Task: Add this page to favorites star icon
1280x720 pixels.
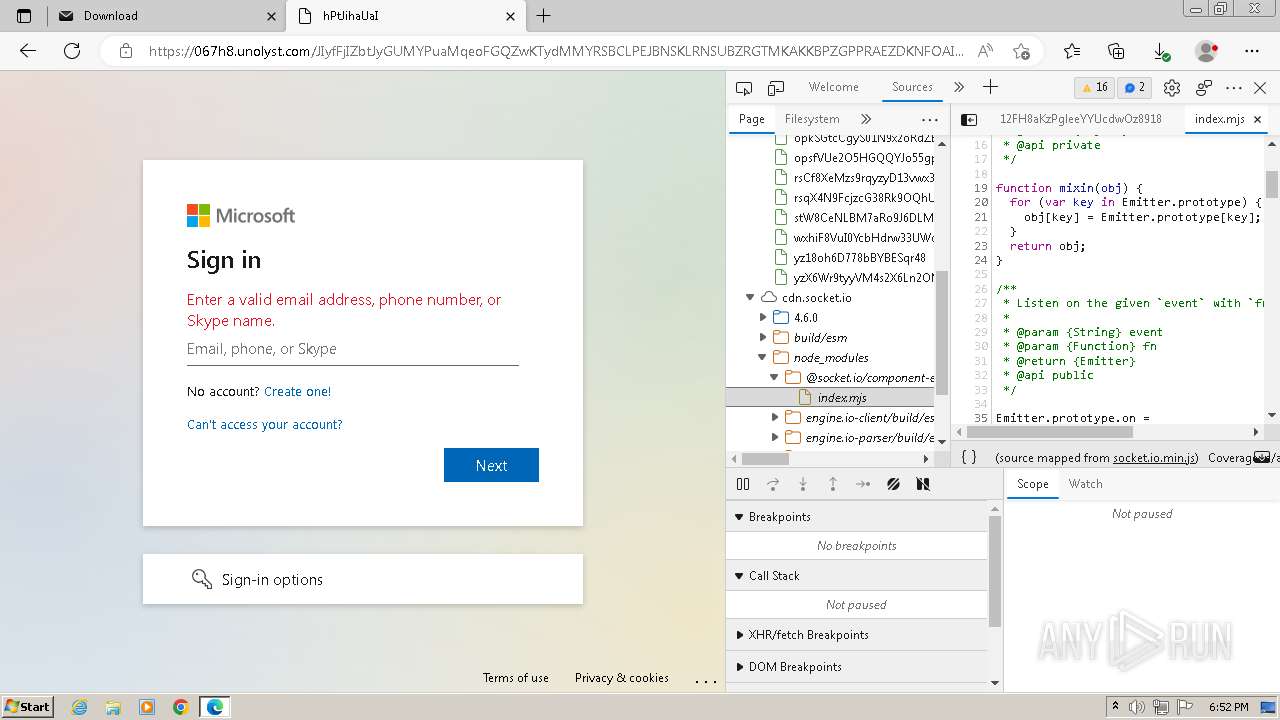Action: [1021, 51]
